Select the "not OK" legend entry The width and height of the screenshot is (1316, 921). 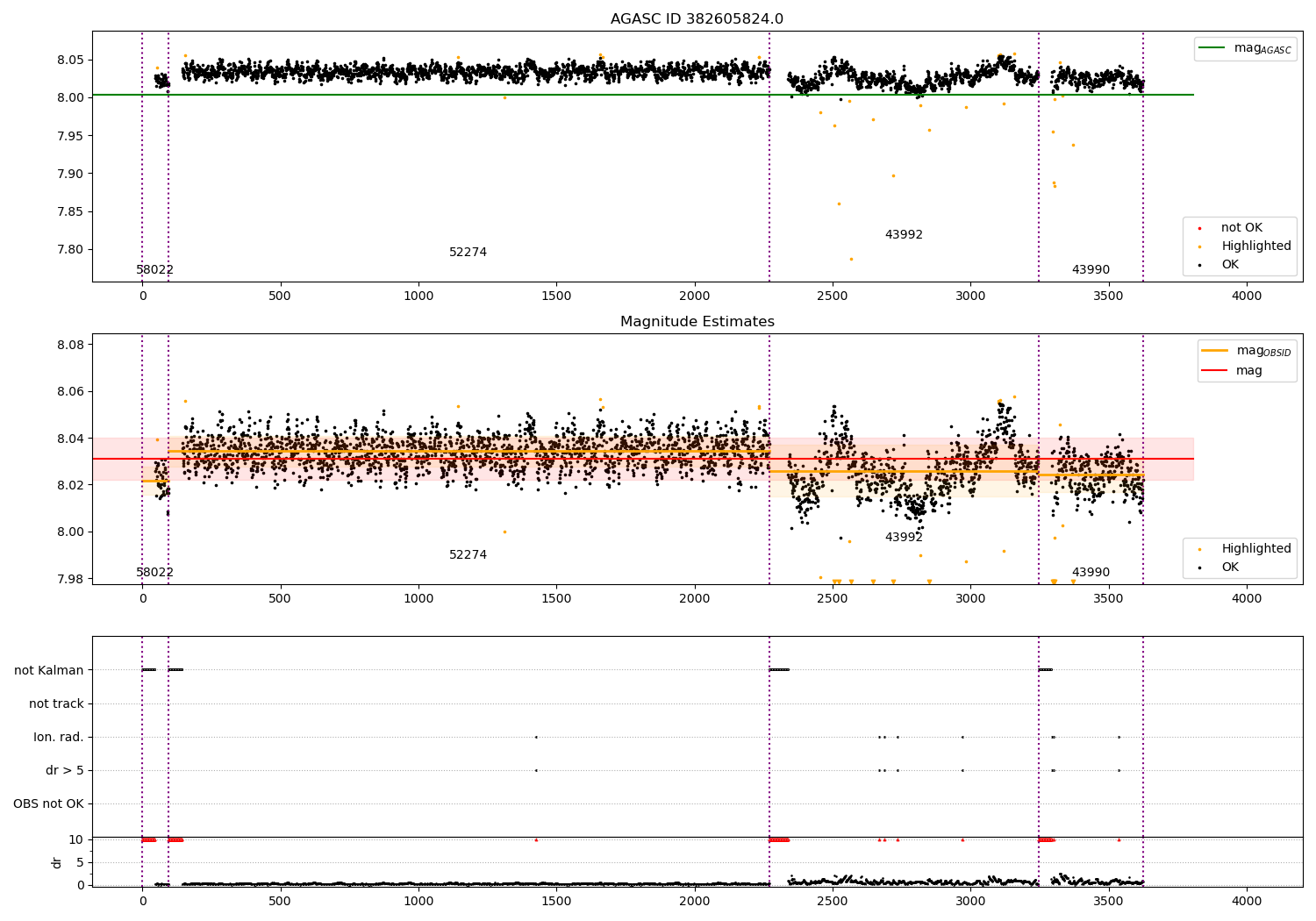pyautogui.click(x=1241, y=228)
